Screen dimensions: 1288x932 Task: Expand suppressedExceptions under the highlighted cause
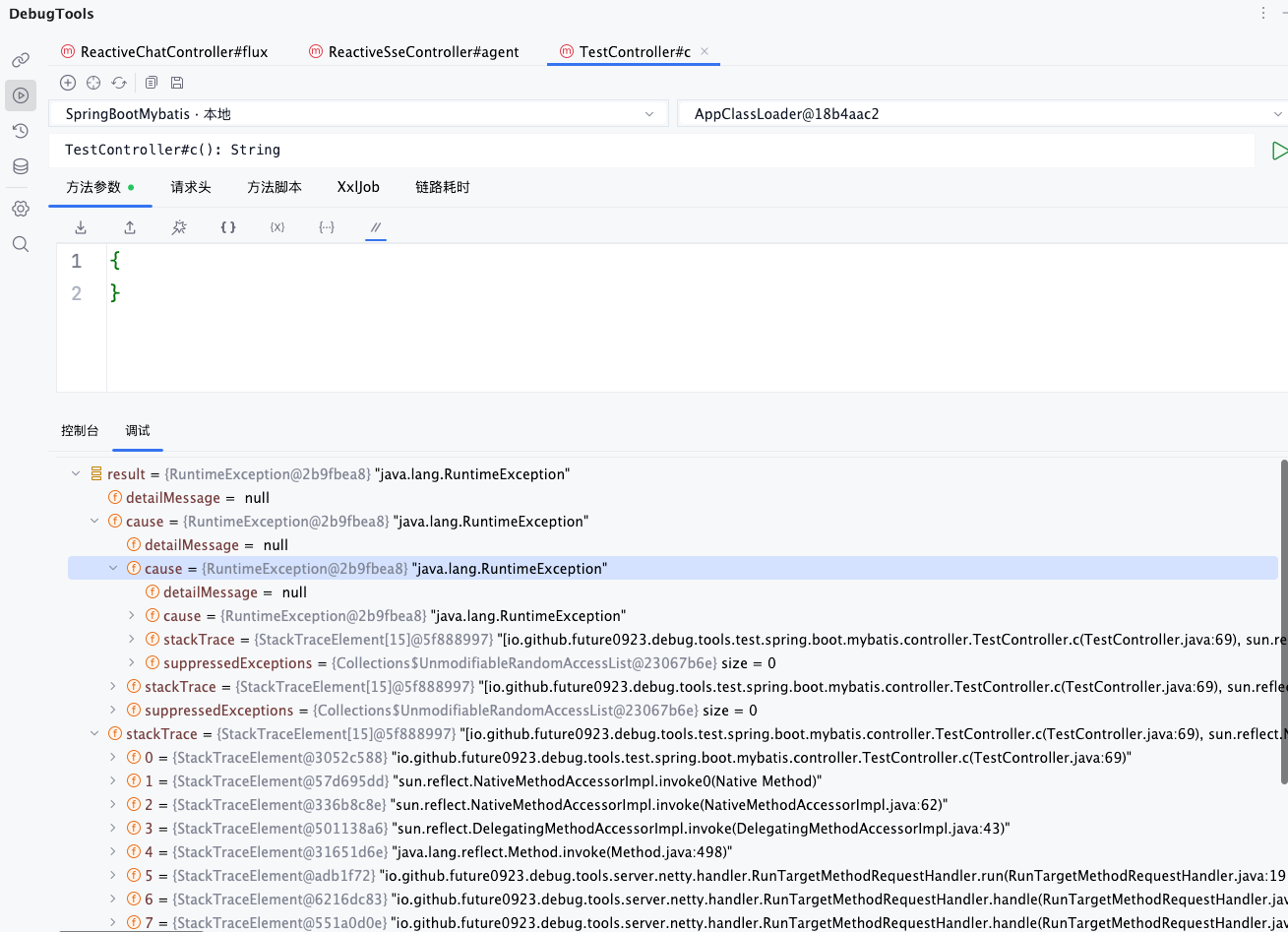(x=132, y=663)
